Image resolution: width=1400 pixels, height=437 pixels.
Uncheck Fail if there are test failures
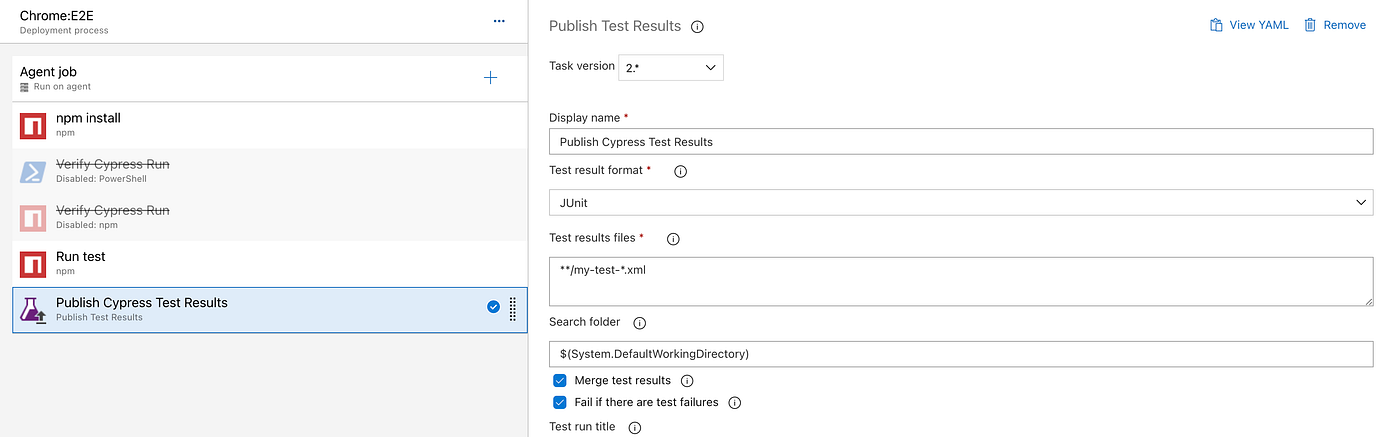click(560, 402)
